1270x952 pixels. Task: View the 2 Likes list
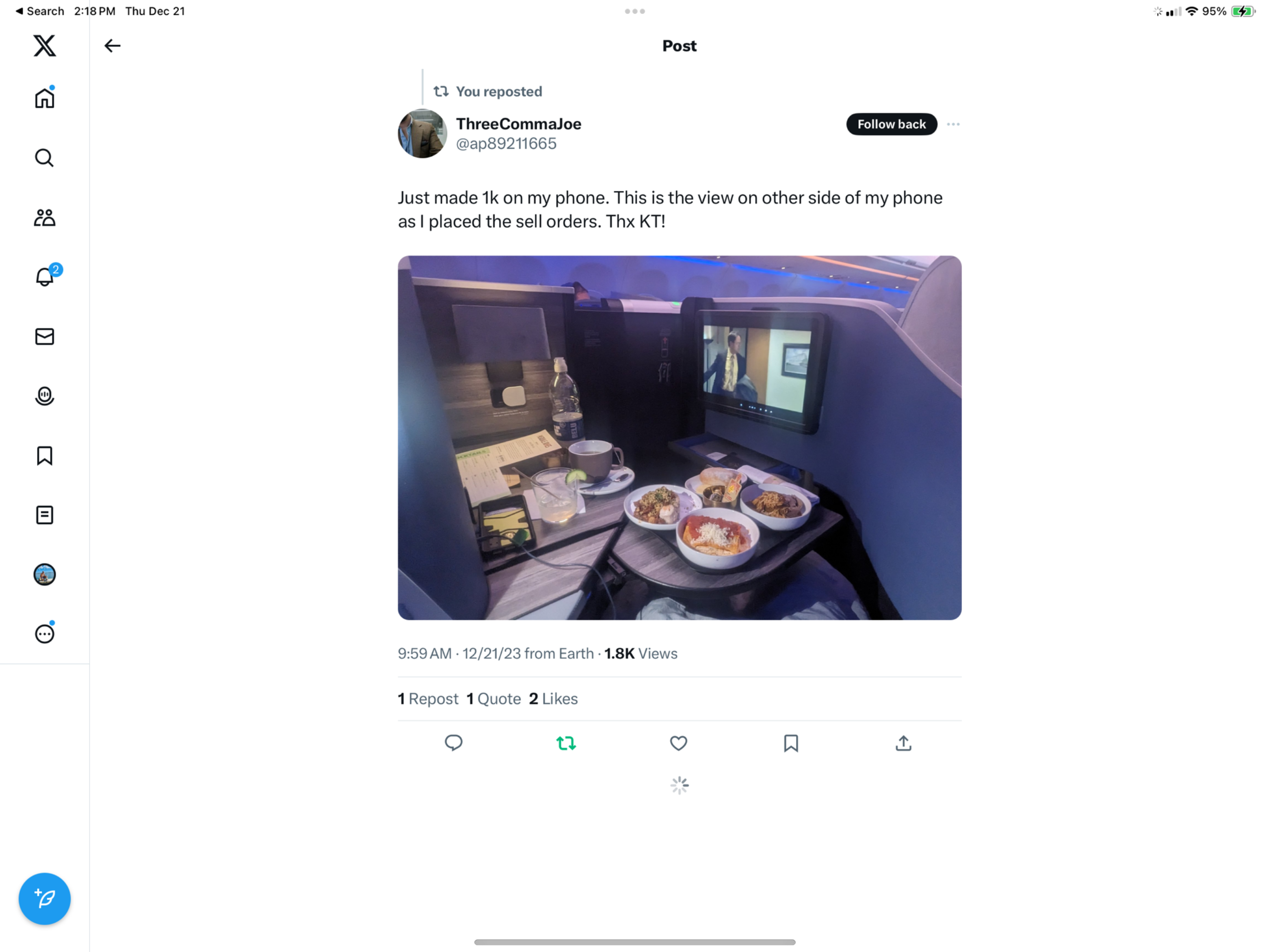pos(554,699)
